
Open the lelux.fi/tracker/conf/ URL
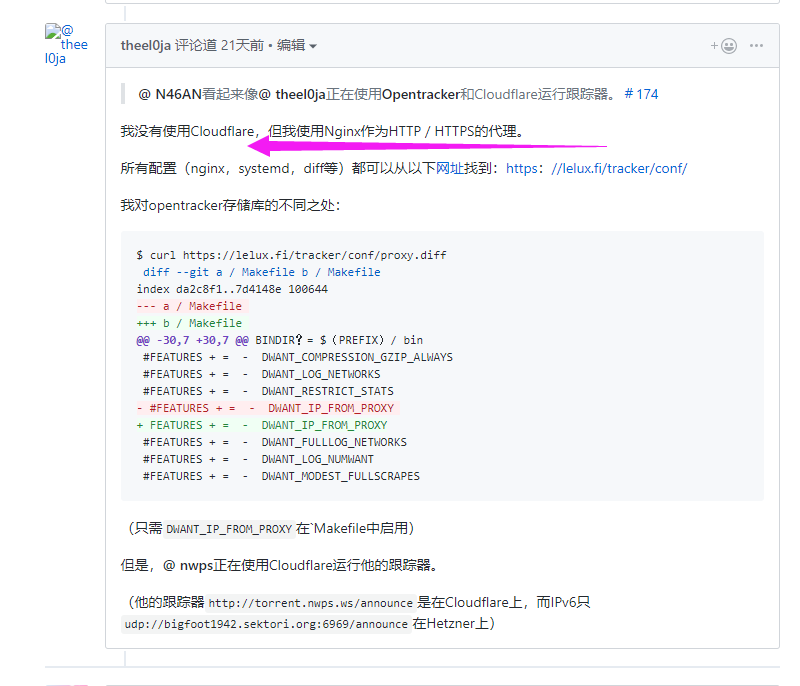click(x=596, y=168)
